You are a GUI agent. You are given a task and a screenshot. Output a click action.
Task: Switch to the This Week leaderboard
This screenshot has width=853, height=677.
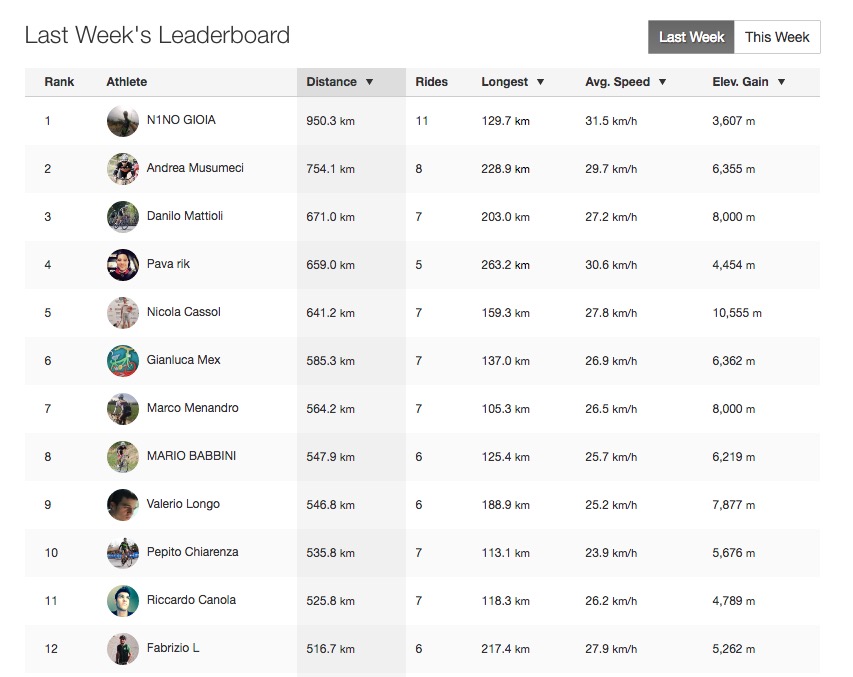click(x=777, y=37)
